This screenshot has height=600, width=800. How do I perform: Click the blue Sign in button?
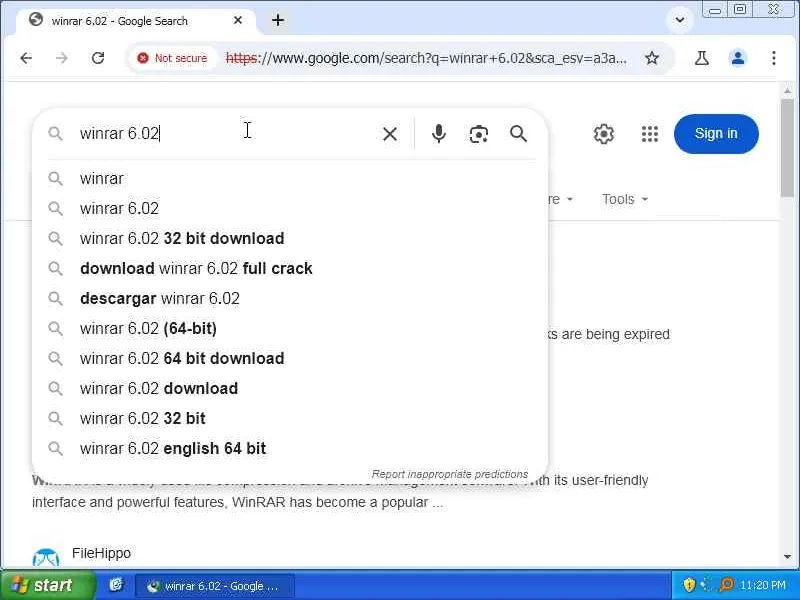716,134
